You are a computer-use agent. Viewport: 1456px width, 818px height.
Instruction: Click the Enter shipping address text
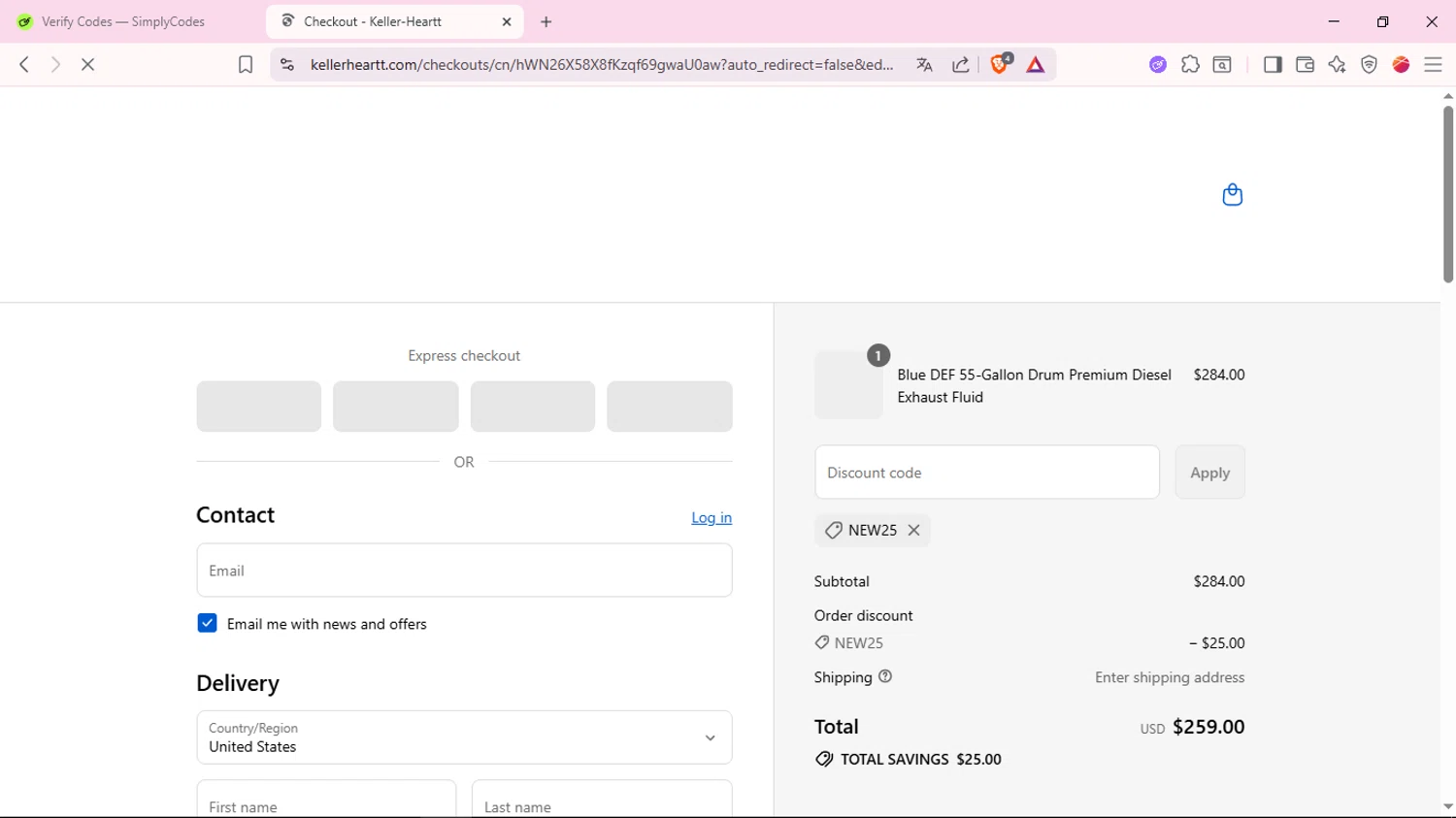[1170, 677]
